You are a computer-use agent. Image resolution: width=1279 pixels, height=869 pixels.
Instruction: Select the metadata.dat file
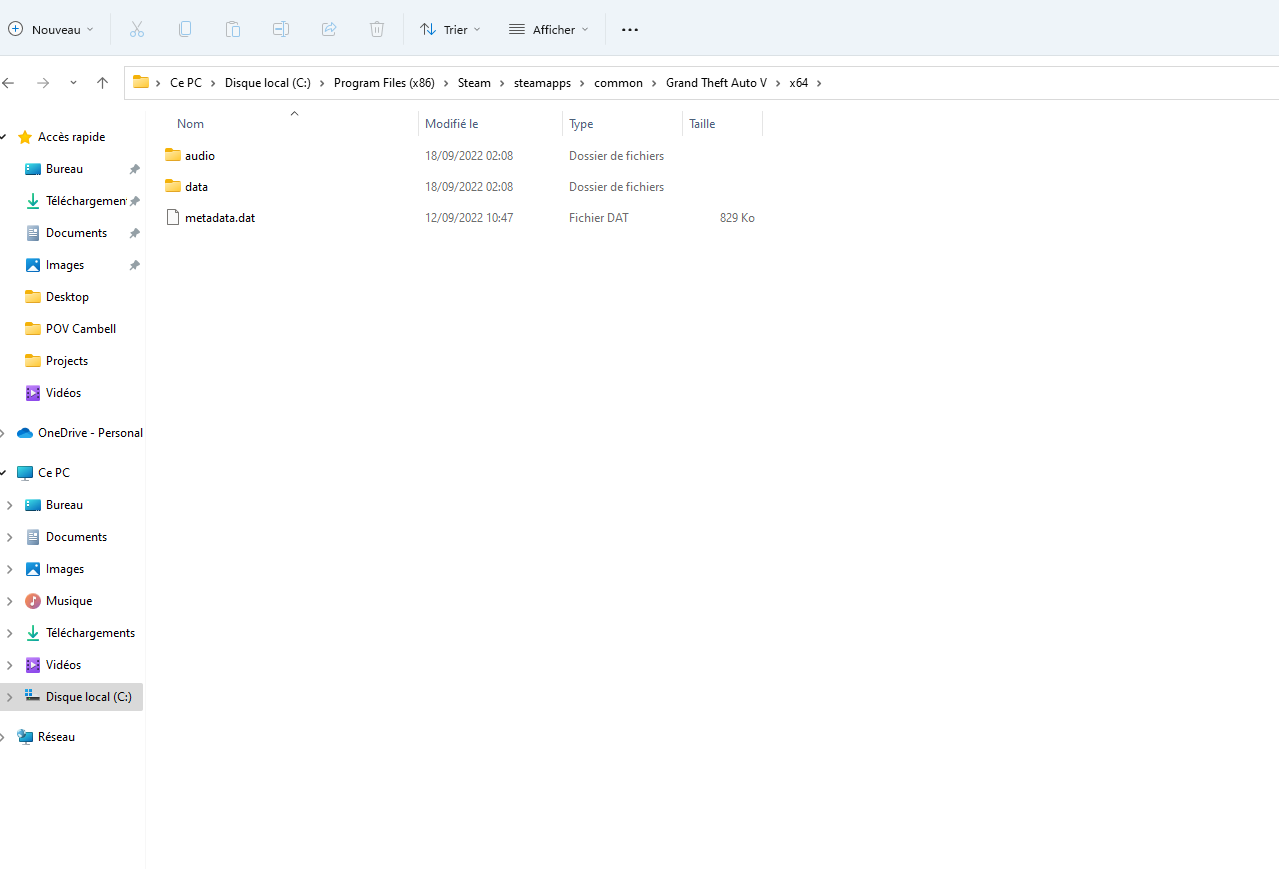[219, 218]
